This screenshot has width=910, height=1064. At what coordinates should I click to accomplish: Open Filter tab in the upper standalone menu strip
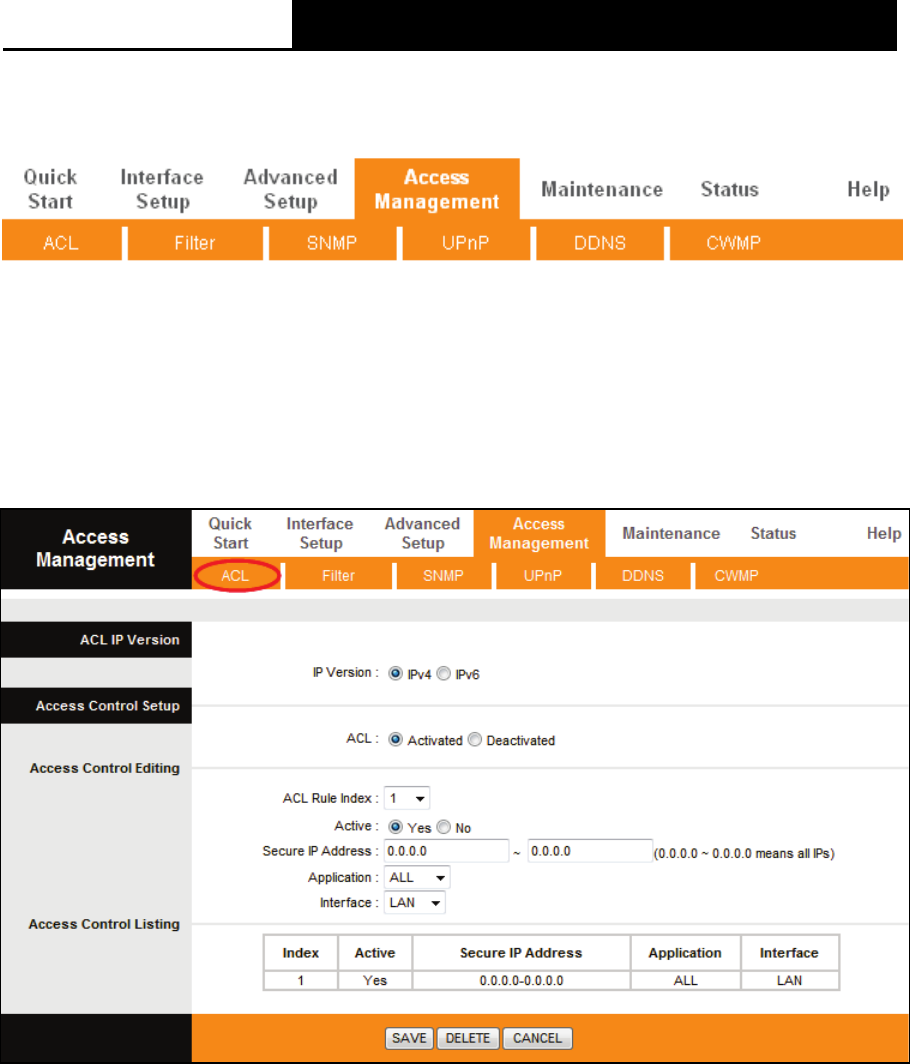195,243
